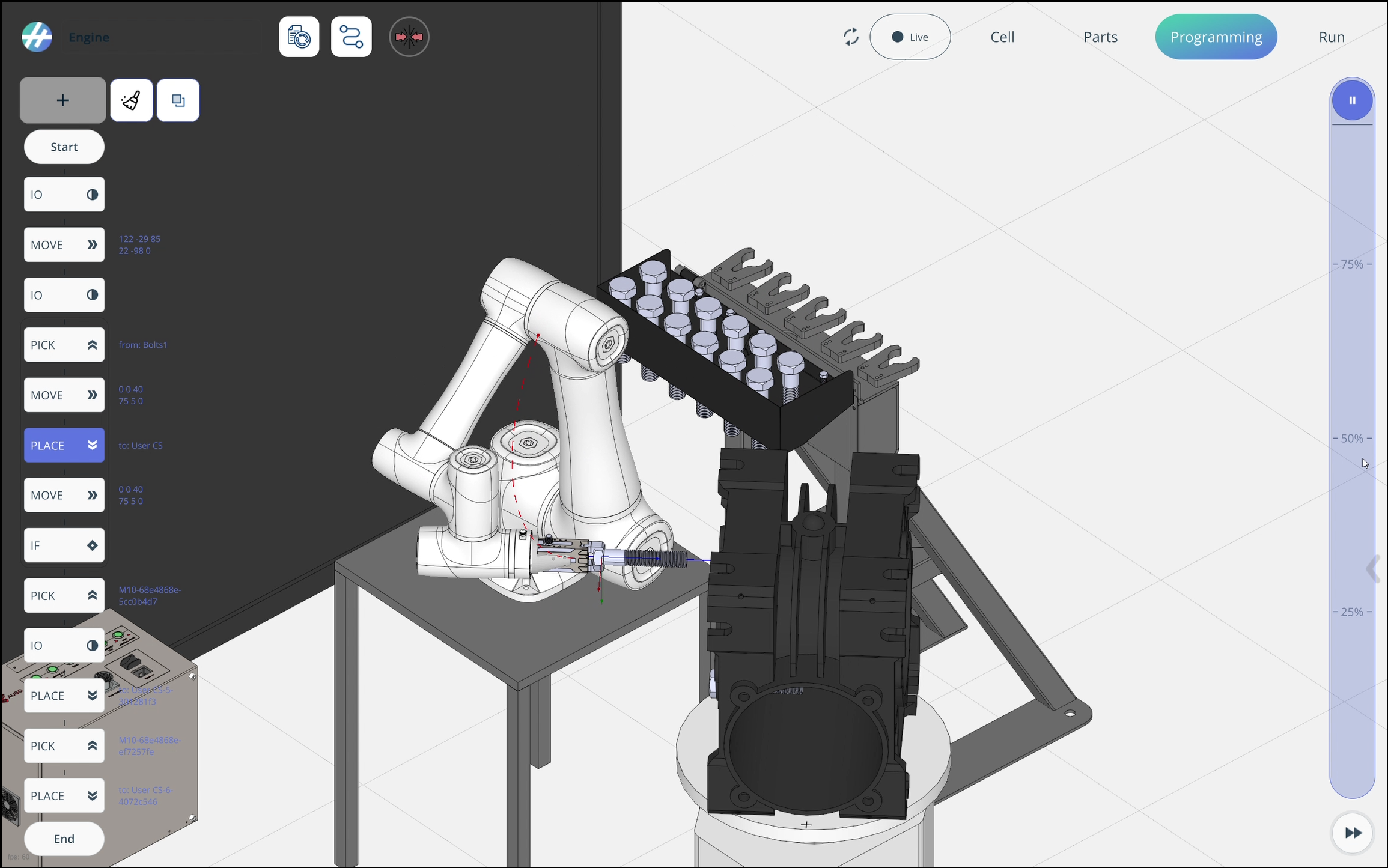The height and width of the screenshot is (868, 1388).
Task: Click the red collision arrows icon
Action: pyautogui.click(x=409, y=37)
